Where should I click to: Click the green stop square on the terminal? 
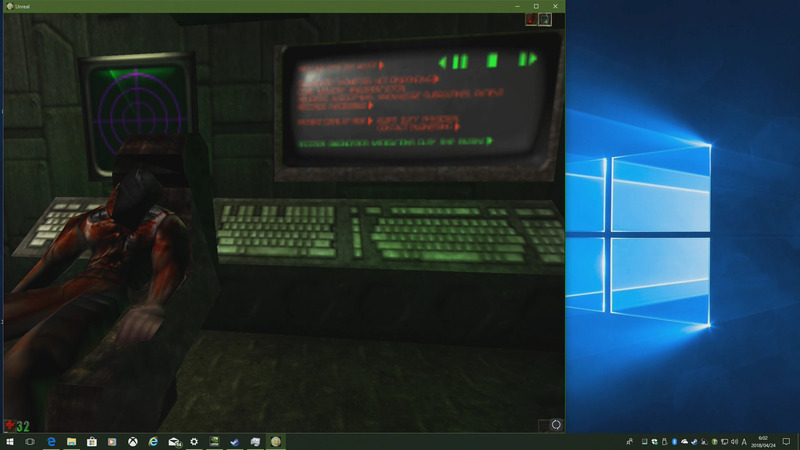(492, 60)
